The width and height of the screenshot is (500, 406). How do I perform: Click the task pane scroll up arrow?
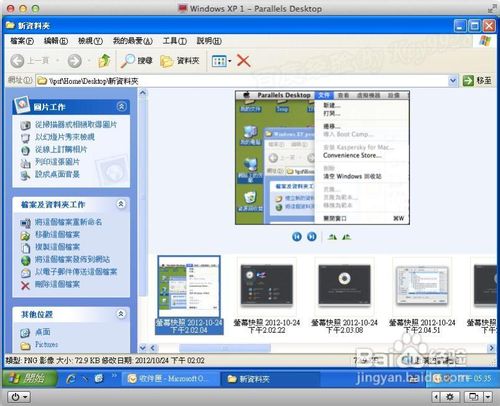(x=143, y=93)
